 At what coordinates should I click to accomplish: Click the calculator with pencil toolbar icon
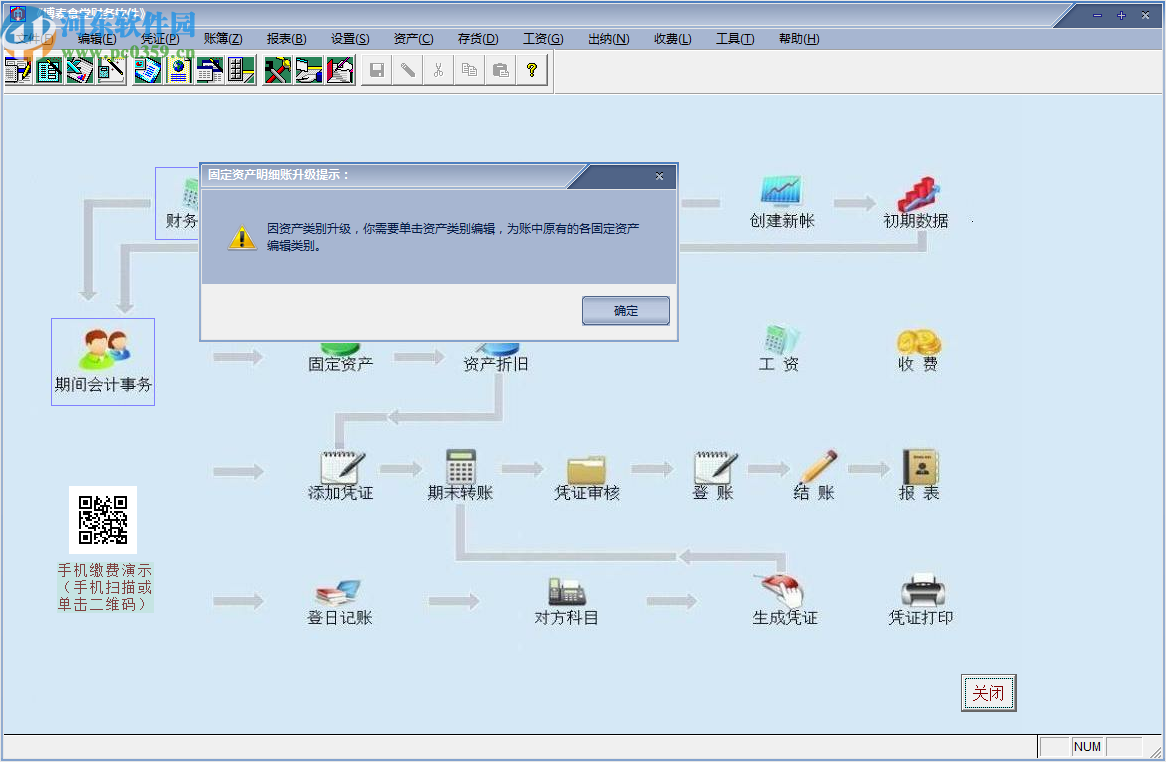(x=111, y=71)
